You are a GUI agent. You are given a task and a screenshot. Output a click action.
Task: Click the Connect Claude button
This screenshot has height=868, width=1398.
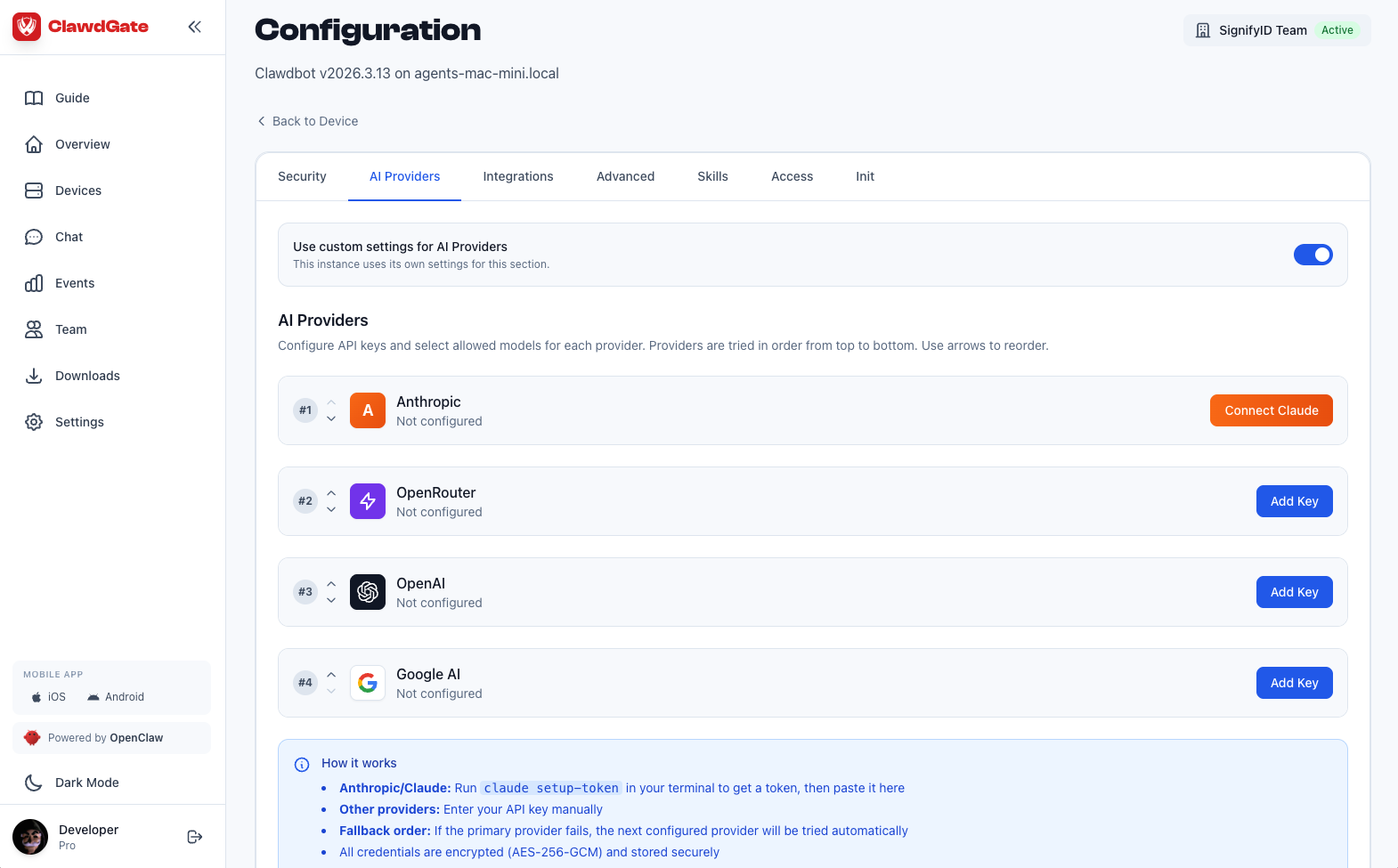1271,410
